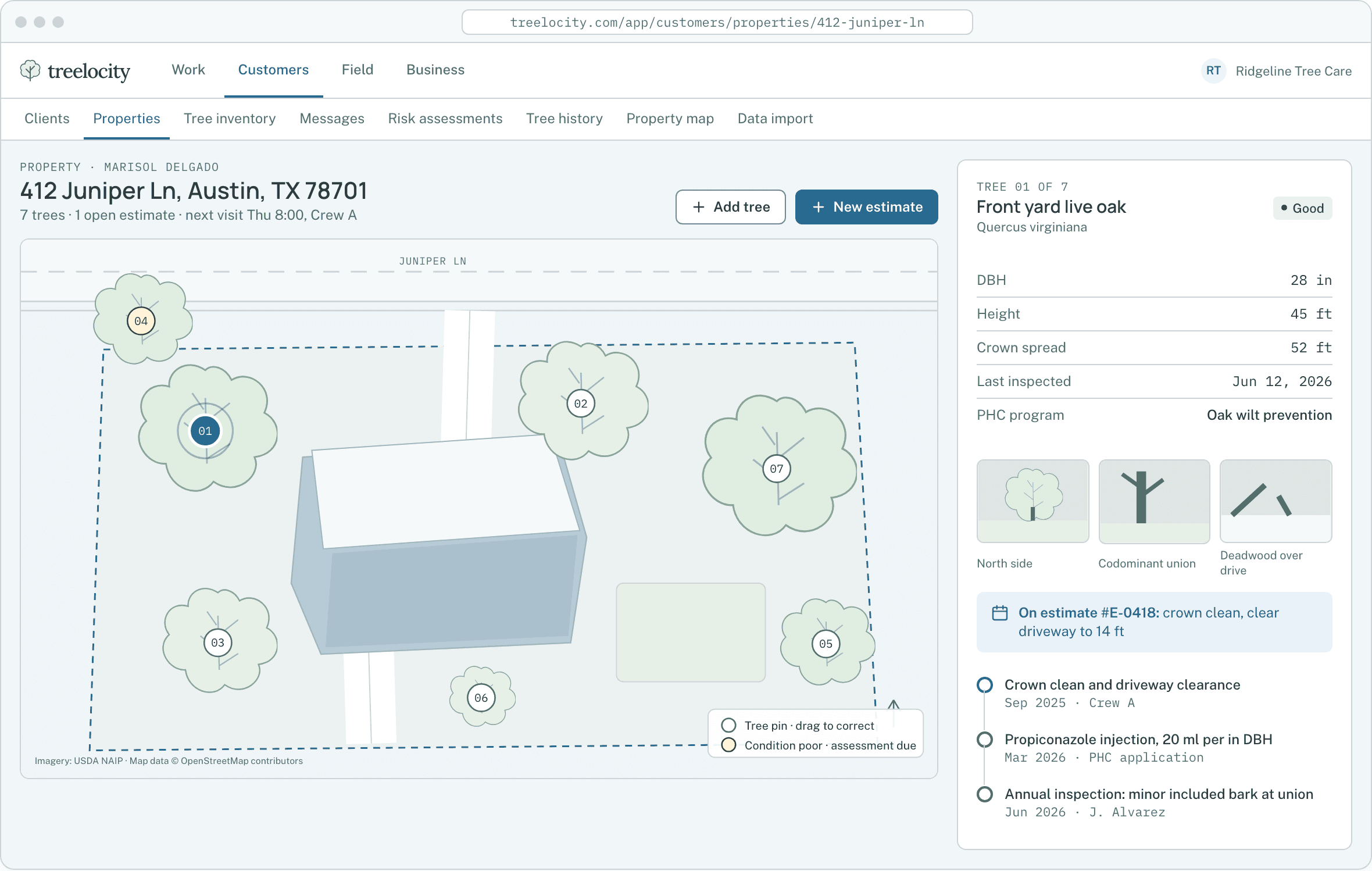The image size is (1372, 871).
Task: Click Ridgeline Tree Care account name
Action: [1294, 71]
